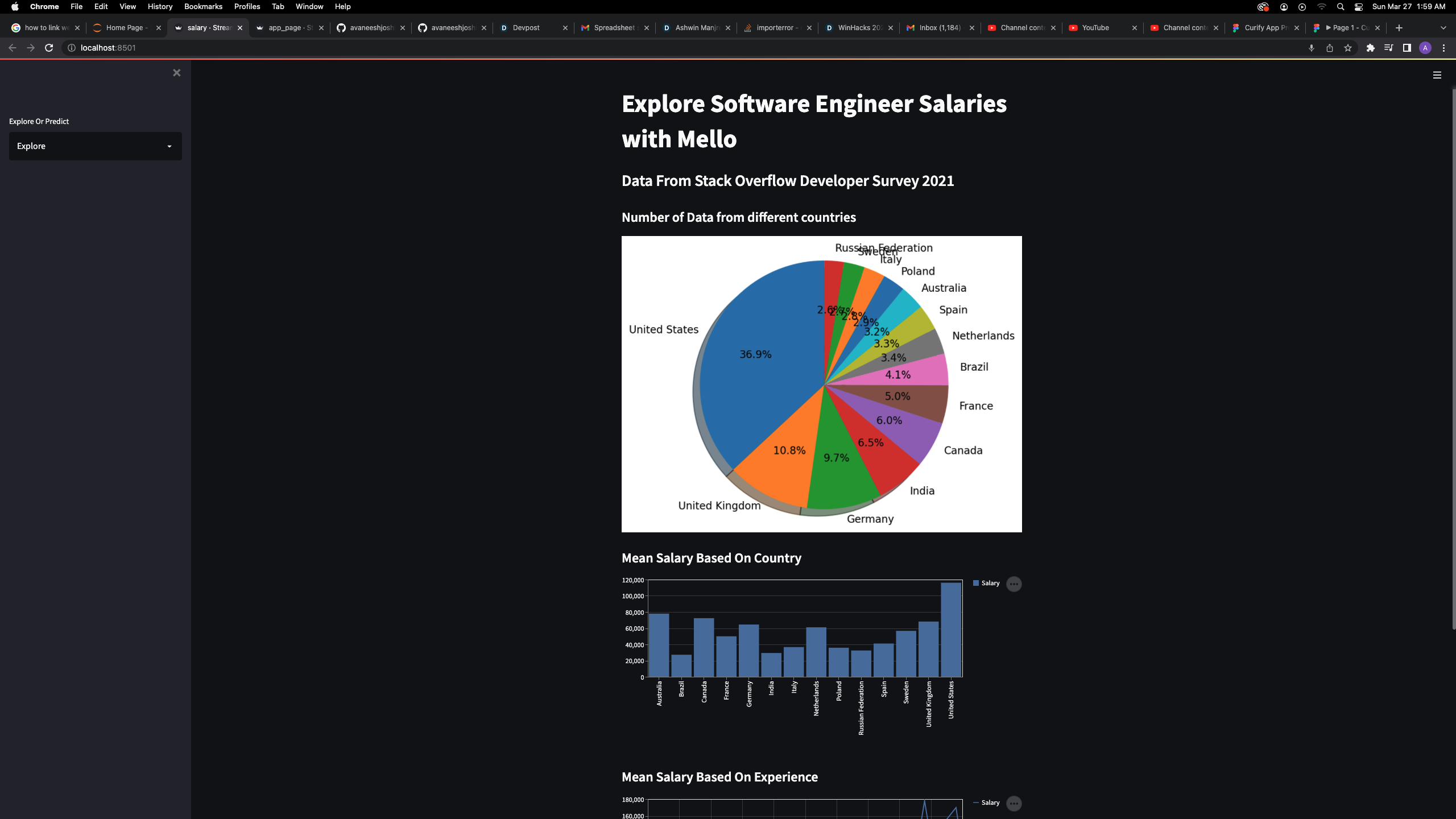1456x819 pixels.
Task: Expand the Chrome tab search chevron
Action: pos(1443,27)
